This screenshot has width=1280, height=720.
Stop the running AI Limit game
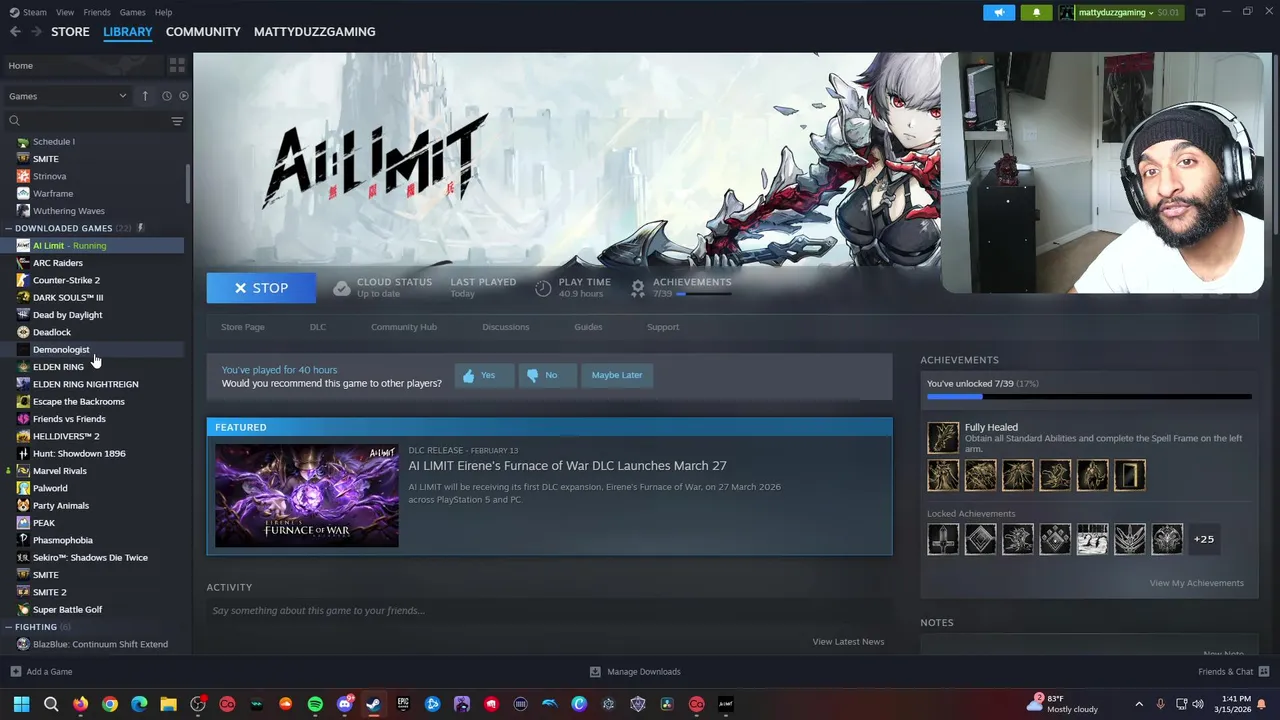[x=261, y=288]
